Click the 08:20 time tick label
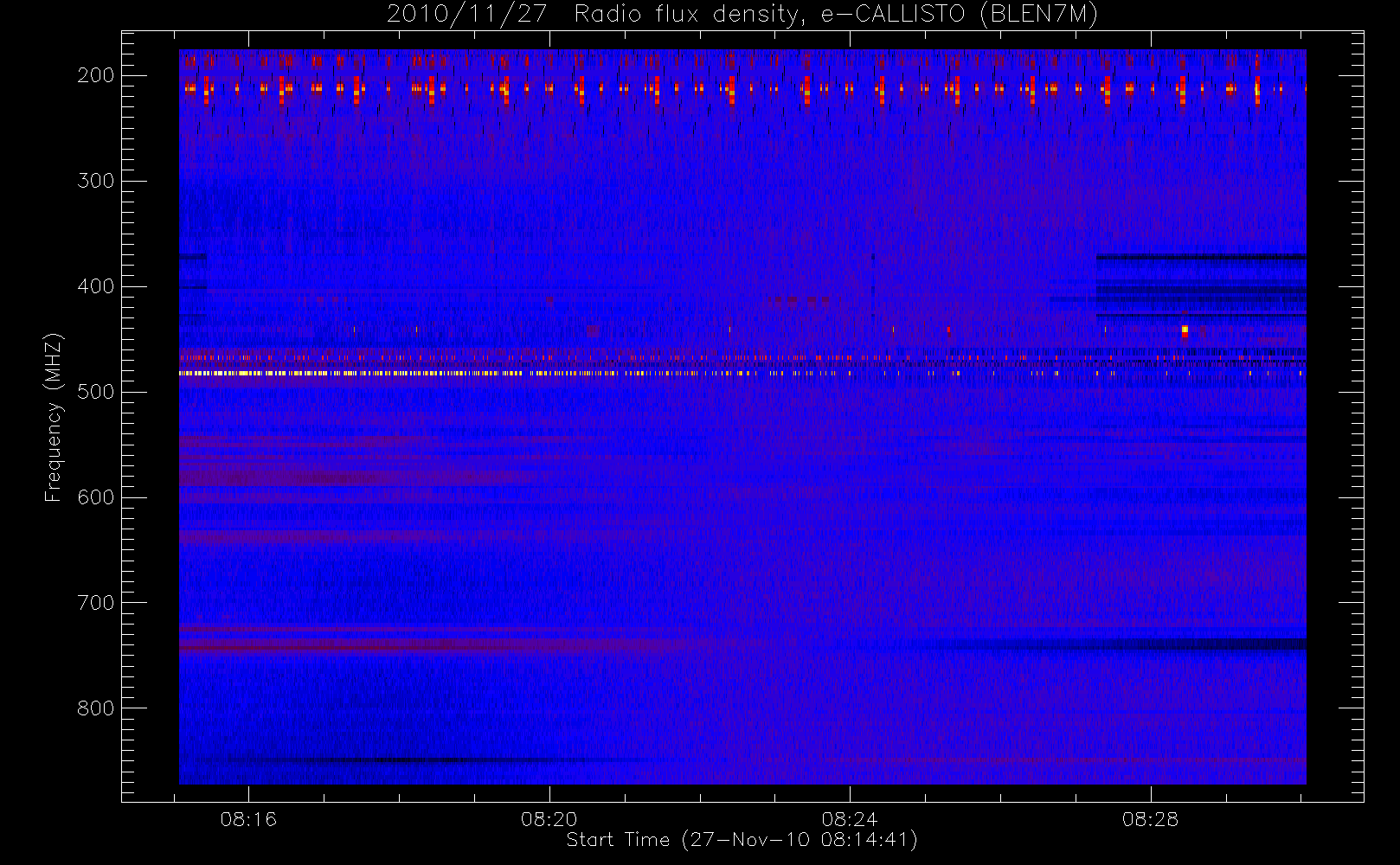The height and width of the screenshot is (865, 1400). pyautogui.click(x=549, y=819)
